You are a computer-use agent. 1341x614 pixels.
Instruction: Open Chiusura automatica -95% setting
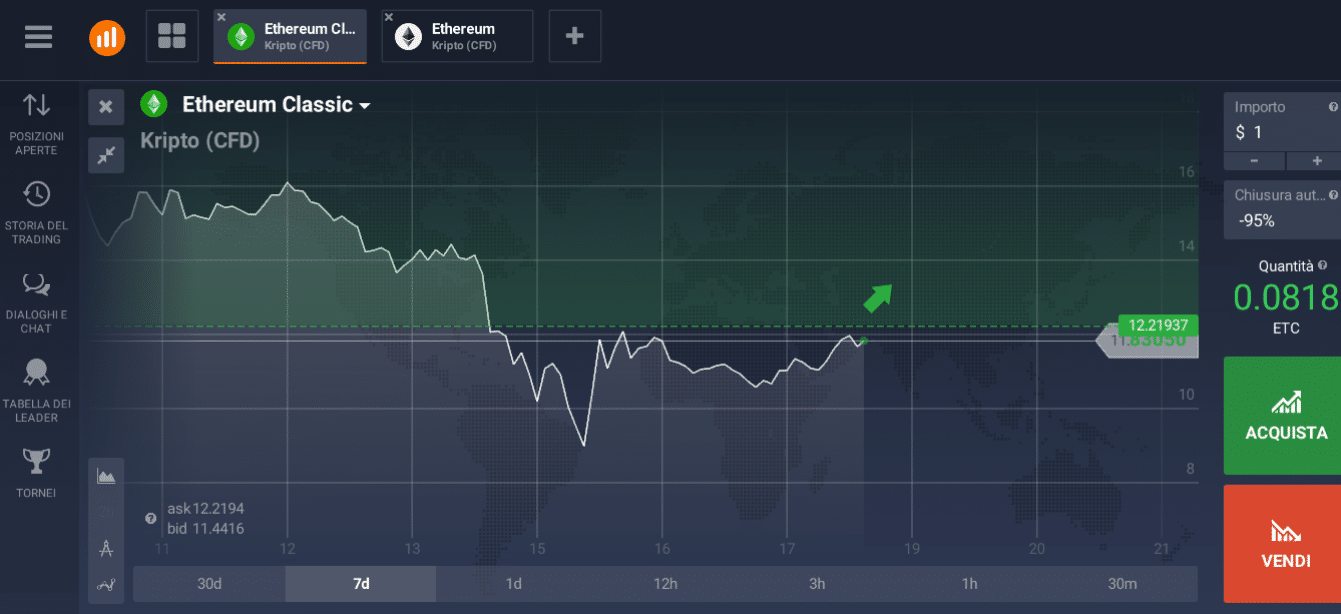coord(1282,210)
